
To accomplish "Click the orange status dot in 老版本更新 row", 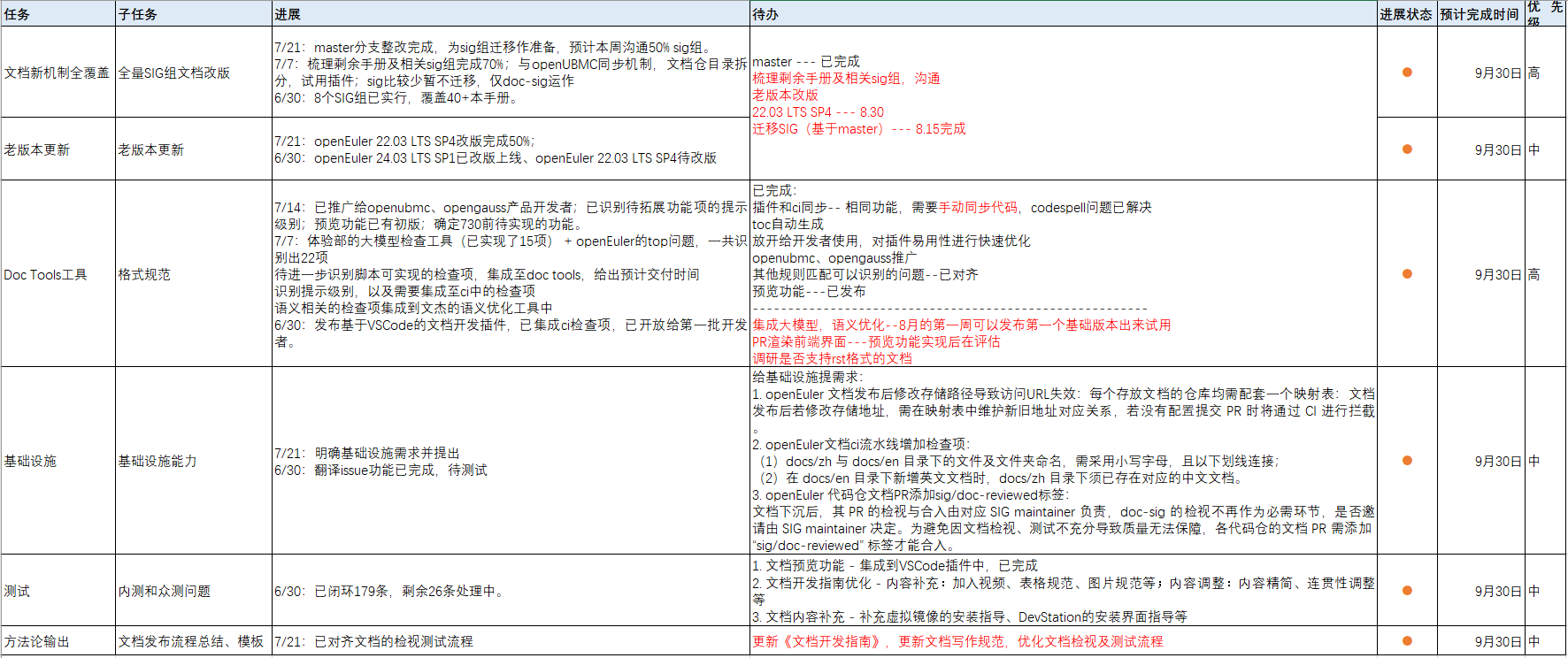I will click(x=1407, y=149).
